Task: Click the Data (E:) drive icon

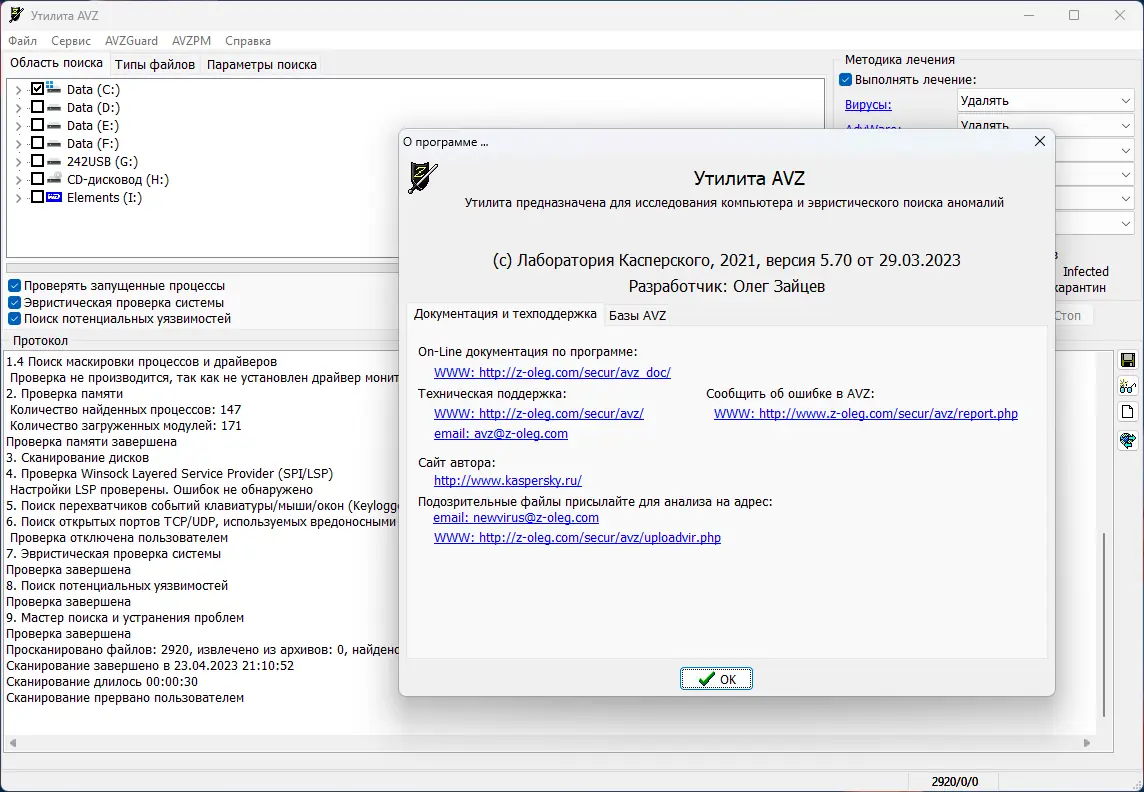Action: point(54,125)
